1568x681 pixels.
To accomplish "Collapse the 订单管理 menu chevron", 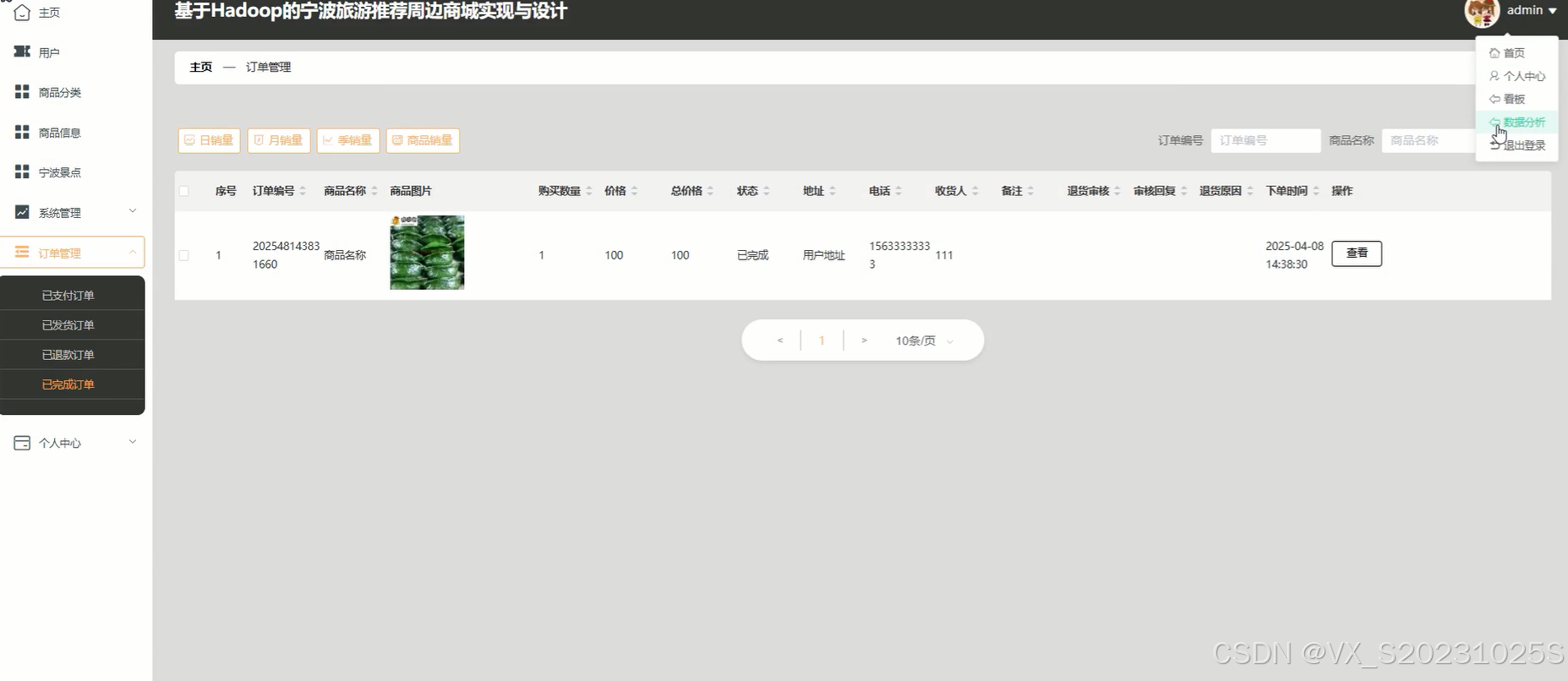I will click(132, 252).
